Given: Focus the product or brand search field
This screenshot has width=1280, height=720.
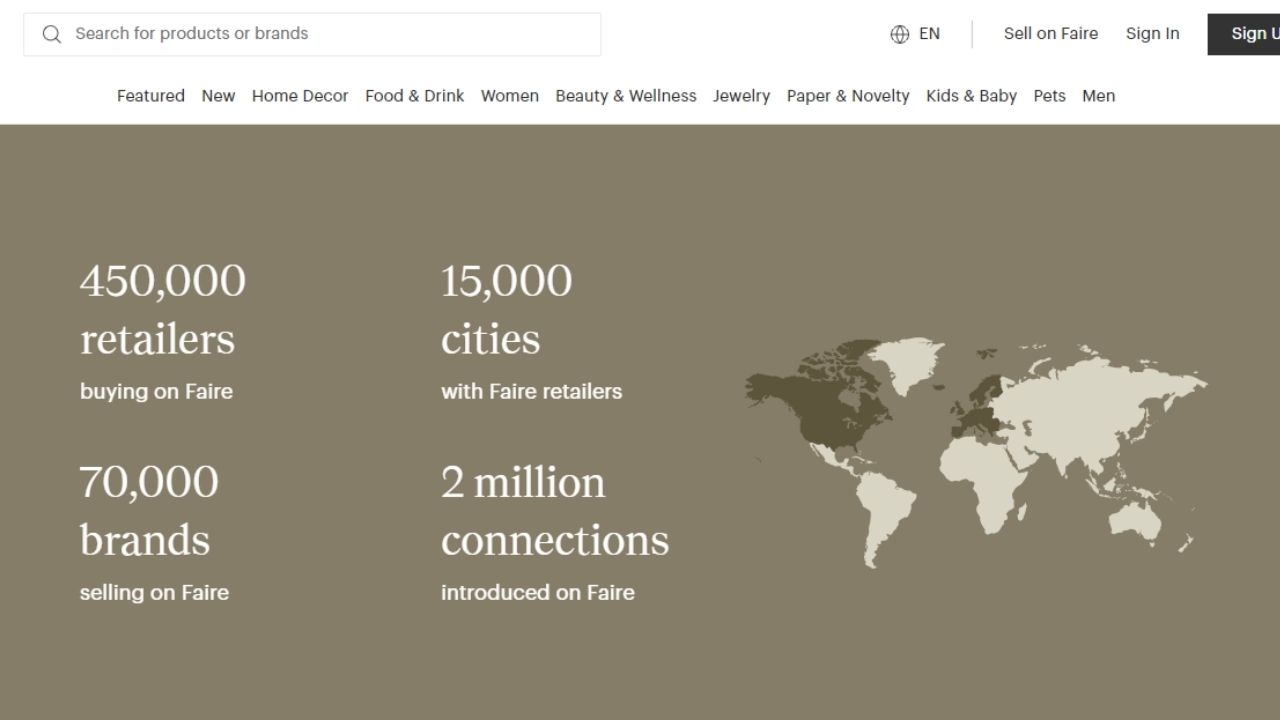Looking at the screenshot, I should pyautogui.click(x=312, y=34).
